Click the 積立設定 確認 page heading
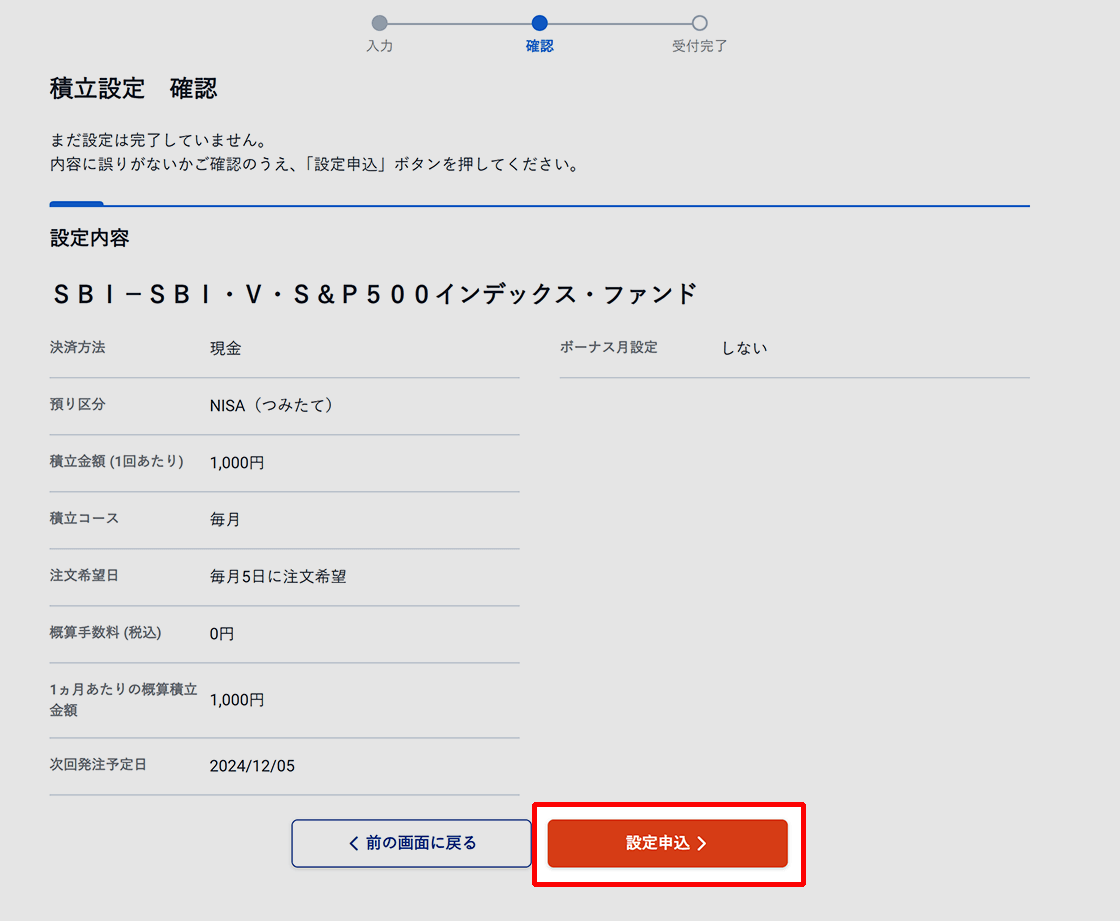 (134, 89)
